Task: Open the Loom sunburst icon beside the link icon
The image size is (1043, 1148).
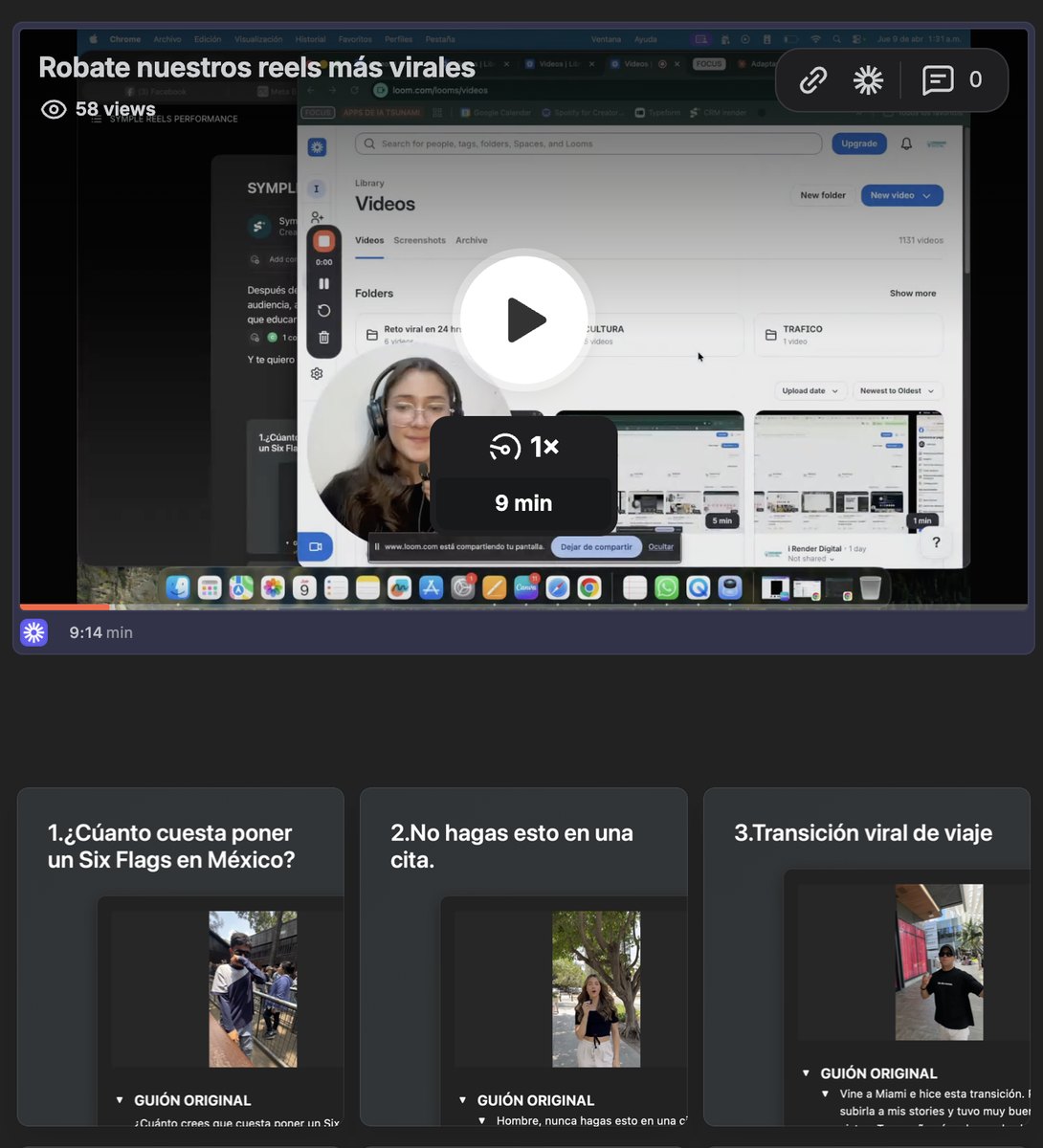Action: point(868,80)
